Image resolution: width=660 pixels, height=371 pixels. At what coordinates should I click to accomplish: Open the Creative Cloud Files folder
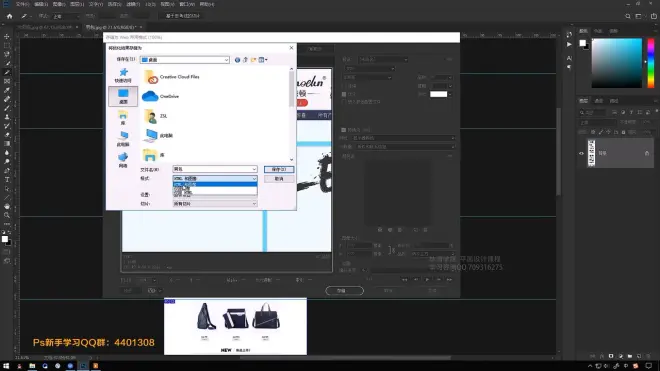171,77
